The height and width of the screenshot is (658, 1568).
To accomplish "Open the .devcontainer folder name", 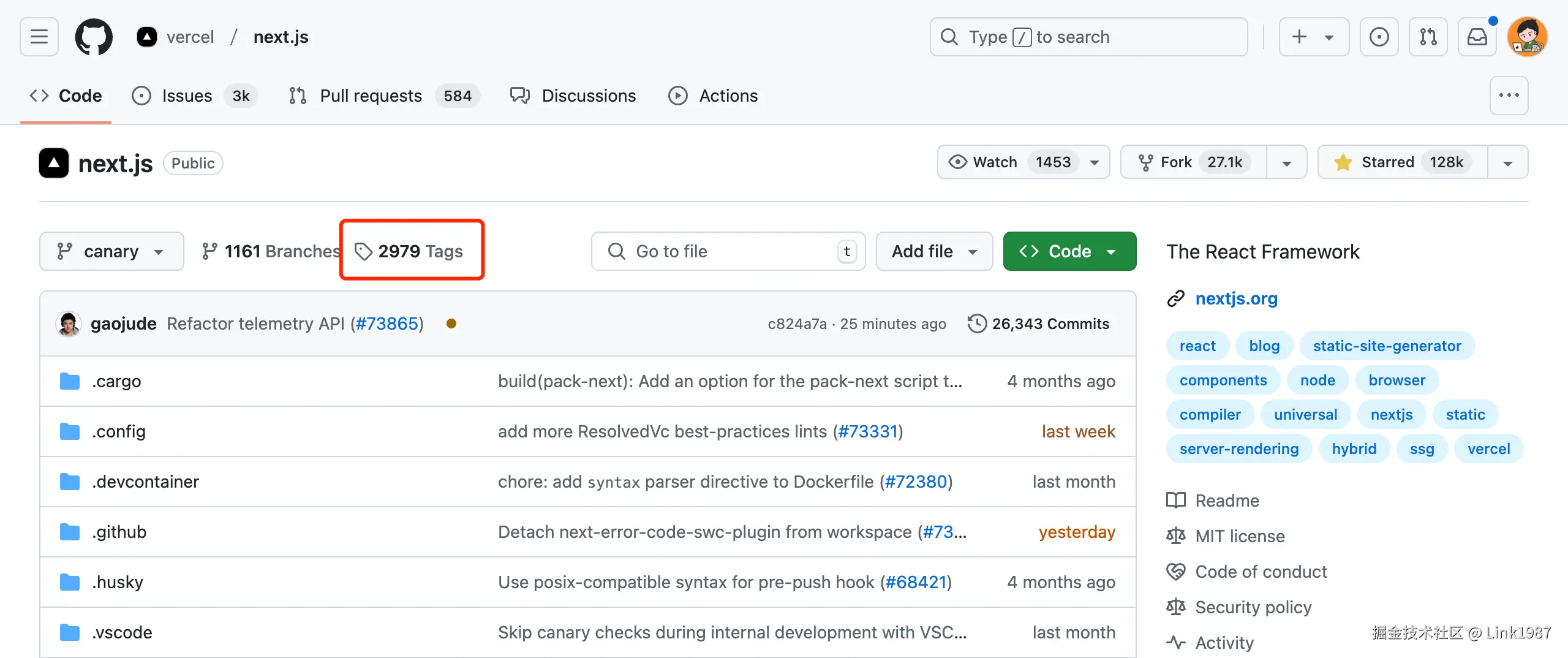I will coord(146,482).
